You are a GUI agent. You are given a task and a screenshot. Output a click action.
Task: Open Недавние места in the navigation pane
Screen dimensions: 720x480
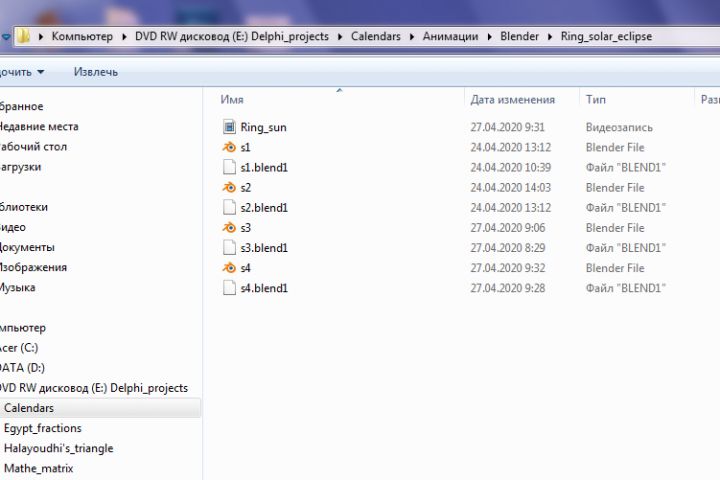[x=39, y=126]
